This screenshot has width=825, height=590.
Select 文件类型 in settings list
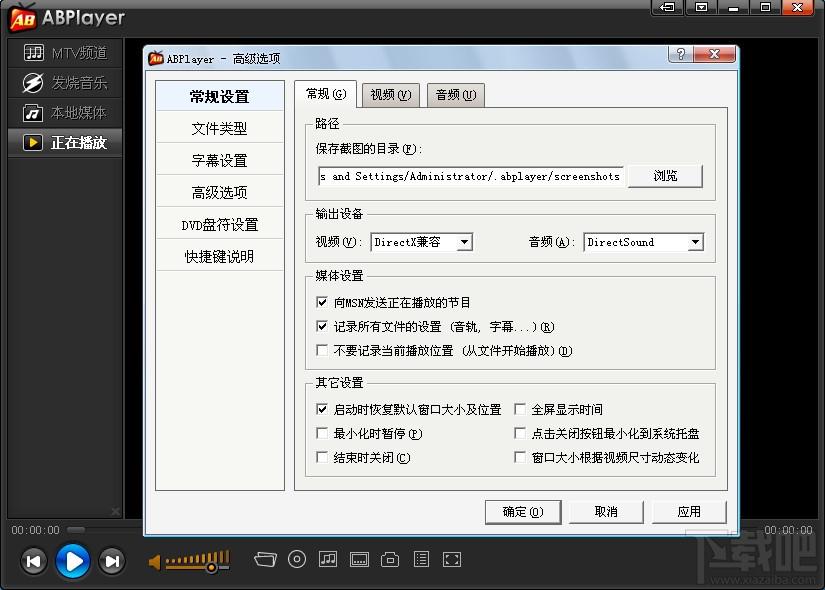click(220, 128)
